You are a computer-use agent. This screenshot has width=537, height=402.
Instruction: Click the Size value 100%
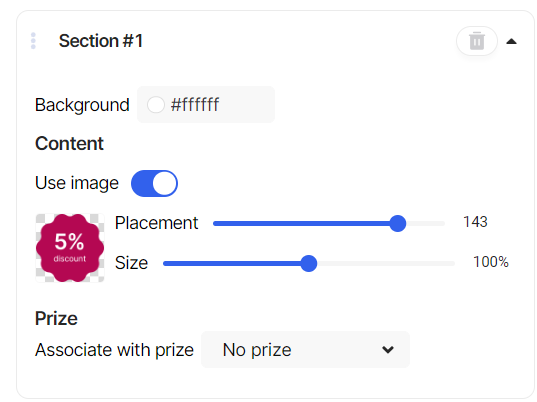pos(490,262)
